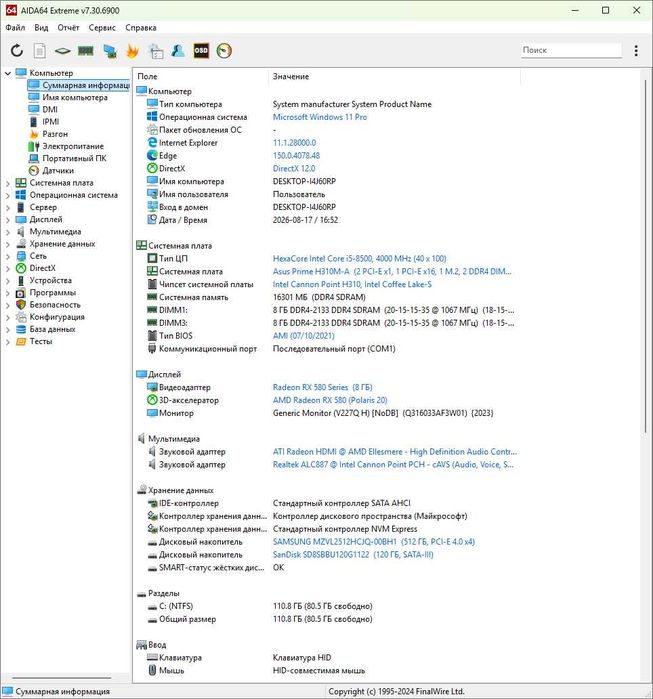Expand the Конфигурация tree node
This screenshot has width=653, height=699.
coord(8,317)
